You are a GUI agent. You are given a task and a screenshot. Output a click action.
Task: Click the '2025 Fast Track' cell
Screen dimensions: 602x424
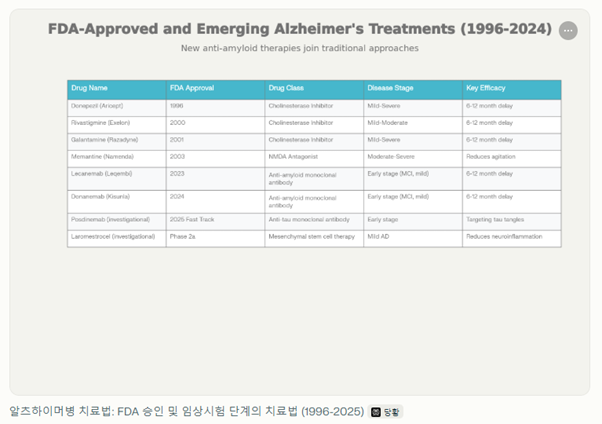[x=215, y=222]
